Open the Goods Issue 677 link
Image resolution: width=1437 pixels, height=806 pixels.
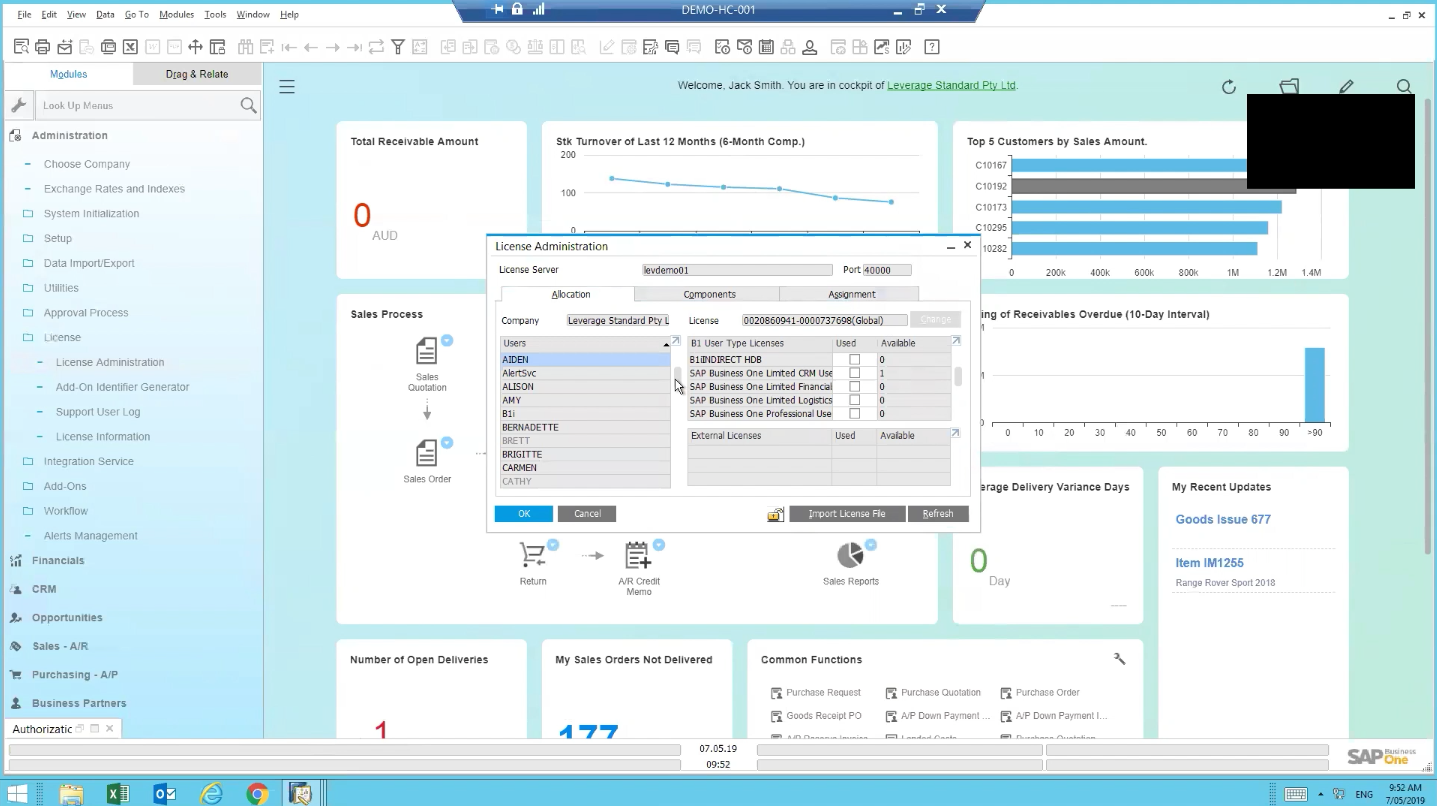[1223, 519]
